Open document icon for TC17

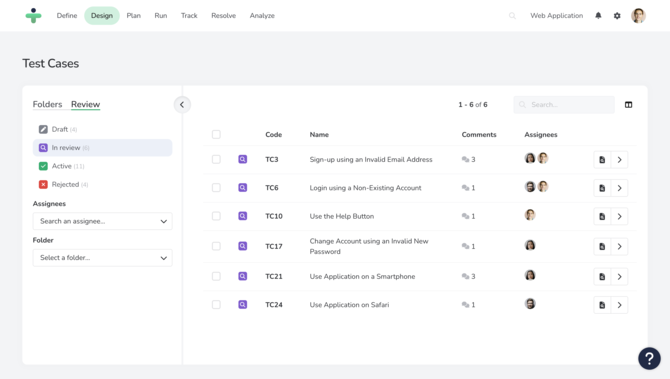[x=602, y=247]
